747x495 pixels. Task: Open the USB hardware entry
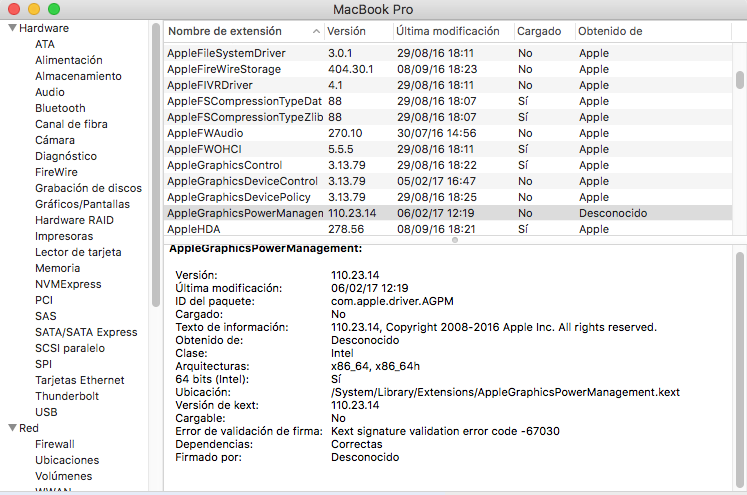(46, 412)
